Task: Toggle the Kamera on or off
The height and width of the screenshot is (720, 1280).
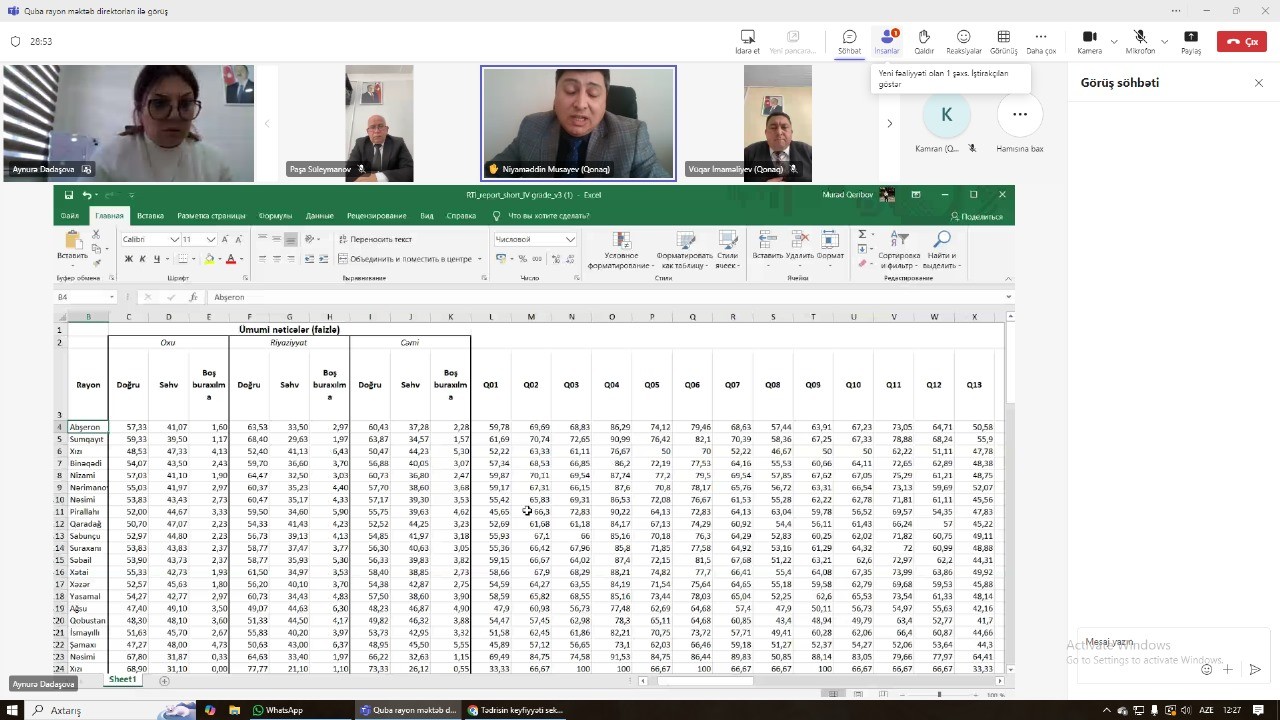Action: click(x=1089, y=41)
